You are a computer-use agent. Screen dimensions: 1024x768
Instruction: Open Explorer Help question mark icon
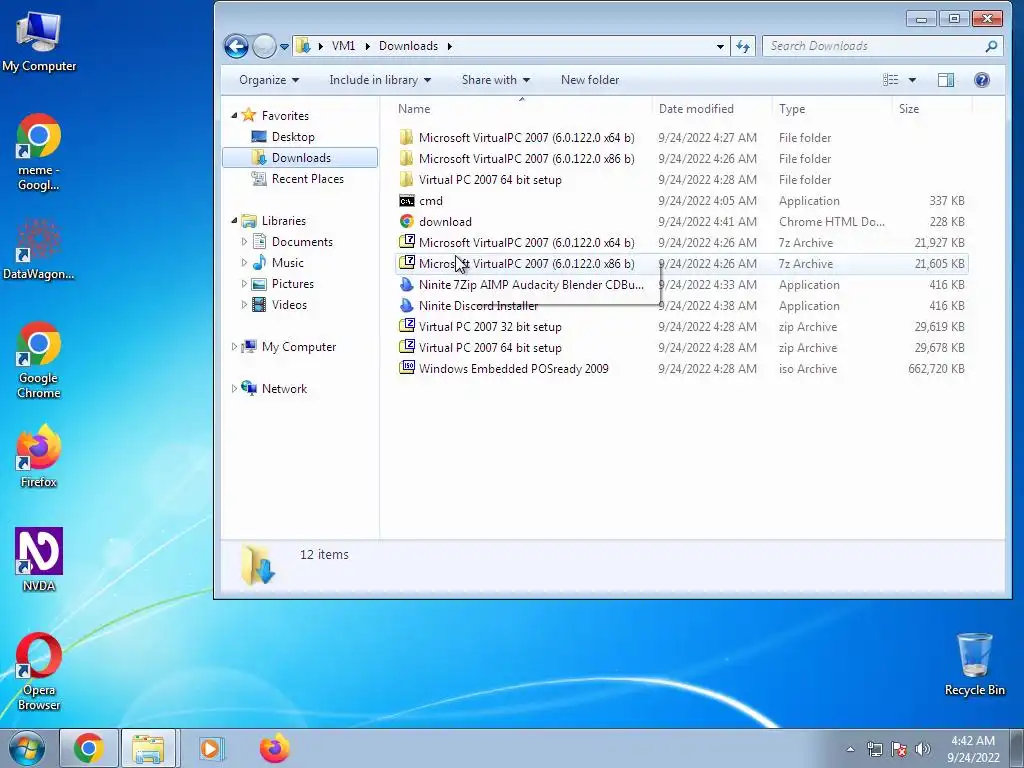pyautogui.click(x=982, y=80)
